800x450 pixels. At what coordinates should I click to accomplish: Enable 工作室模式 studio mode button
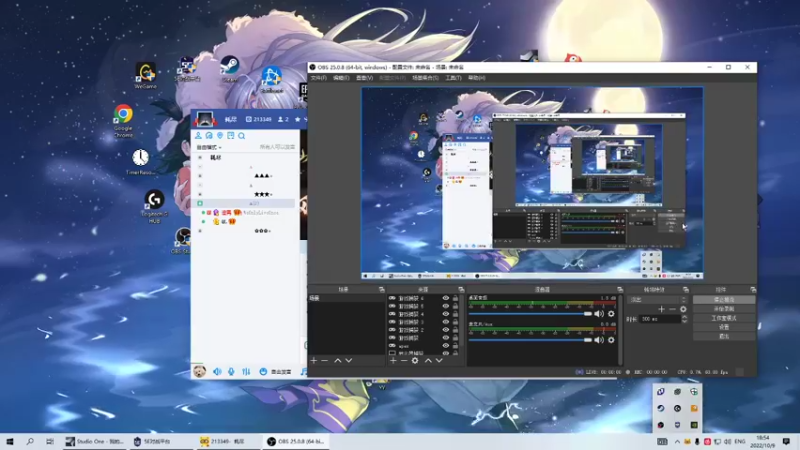[724, 318]
